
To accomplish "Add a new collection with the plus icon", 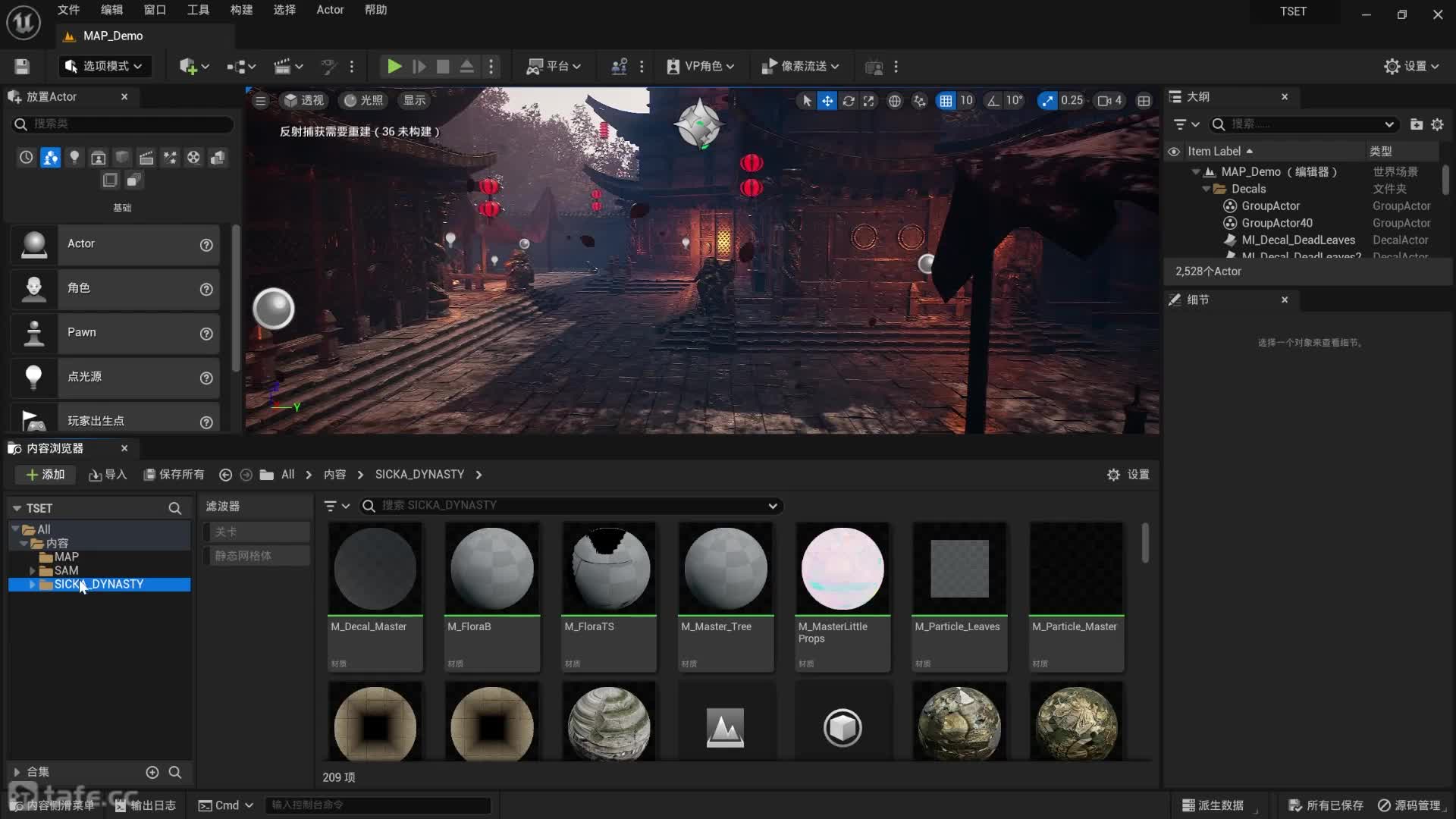I will pos(152,772).
